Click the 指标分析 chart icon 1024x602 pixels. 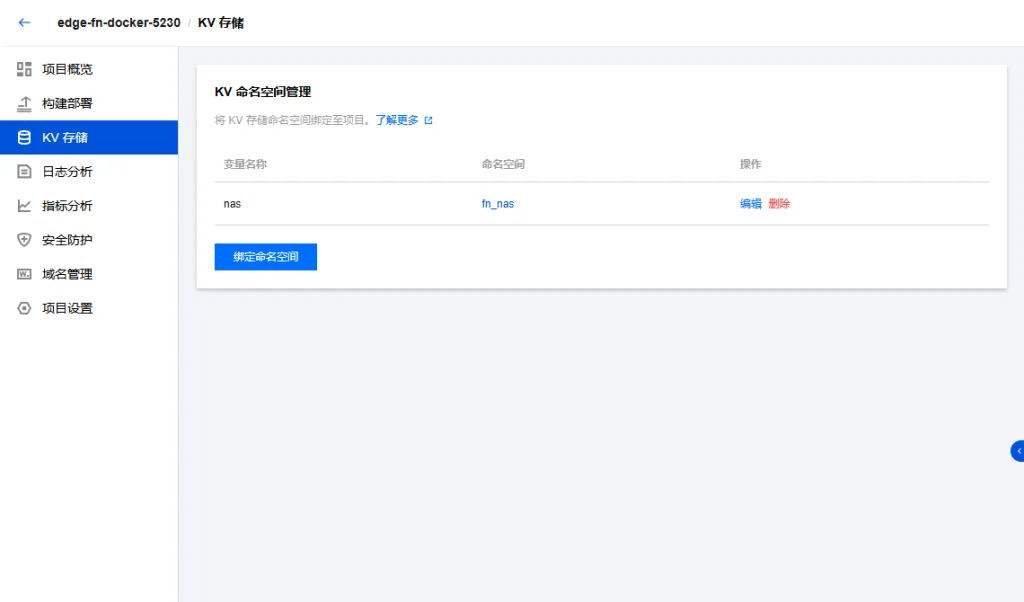[x=25, y=206]
